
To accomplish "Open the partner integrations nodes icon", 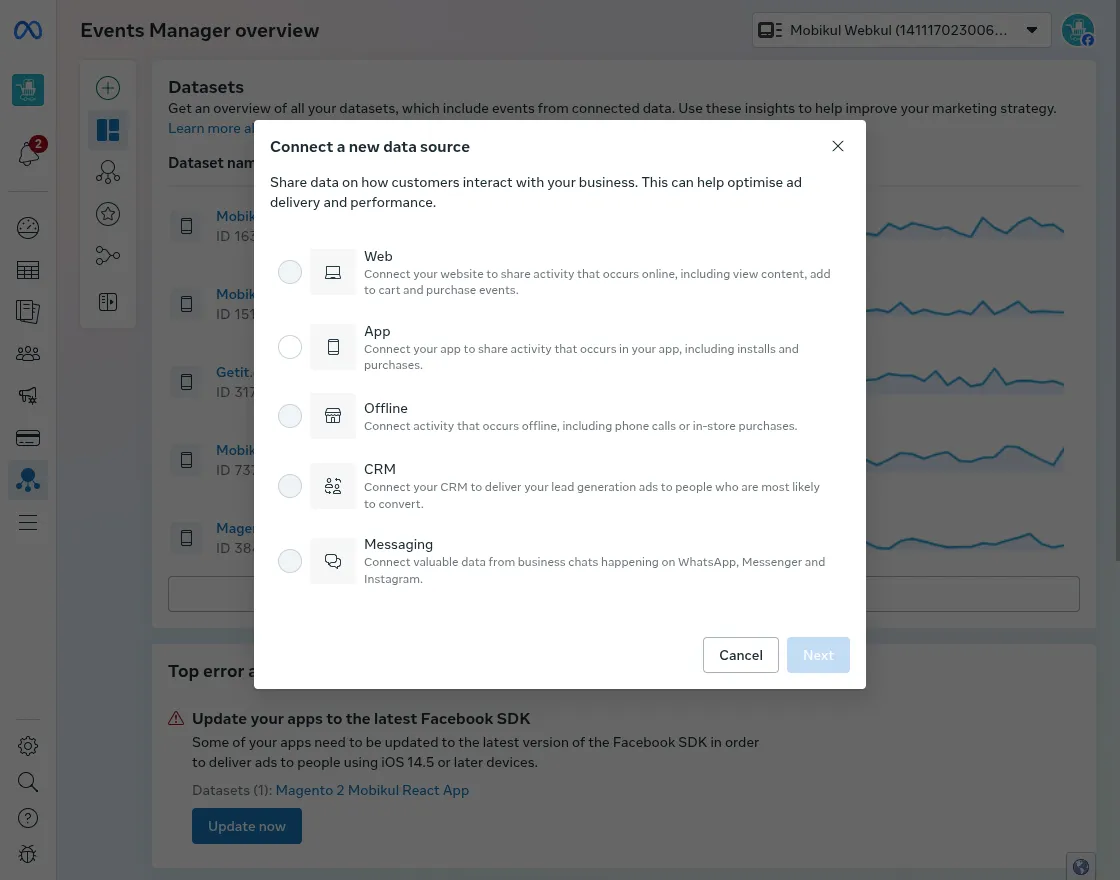I will pyautogui.click(x=108, y=255).
